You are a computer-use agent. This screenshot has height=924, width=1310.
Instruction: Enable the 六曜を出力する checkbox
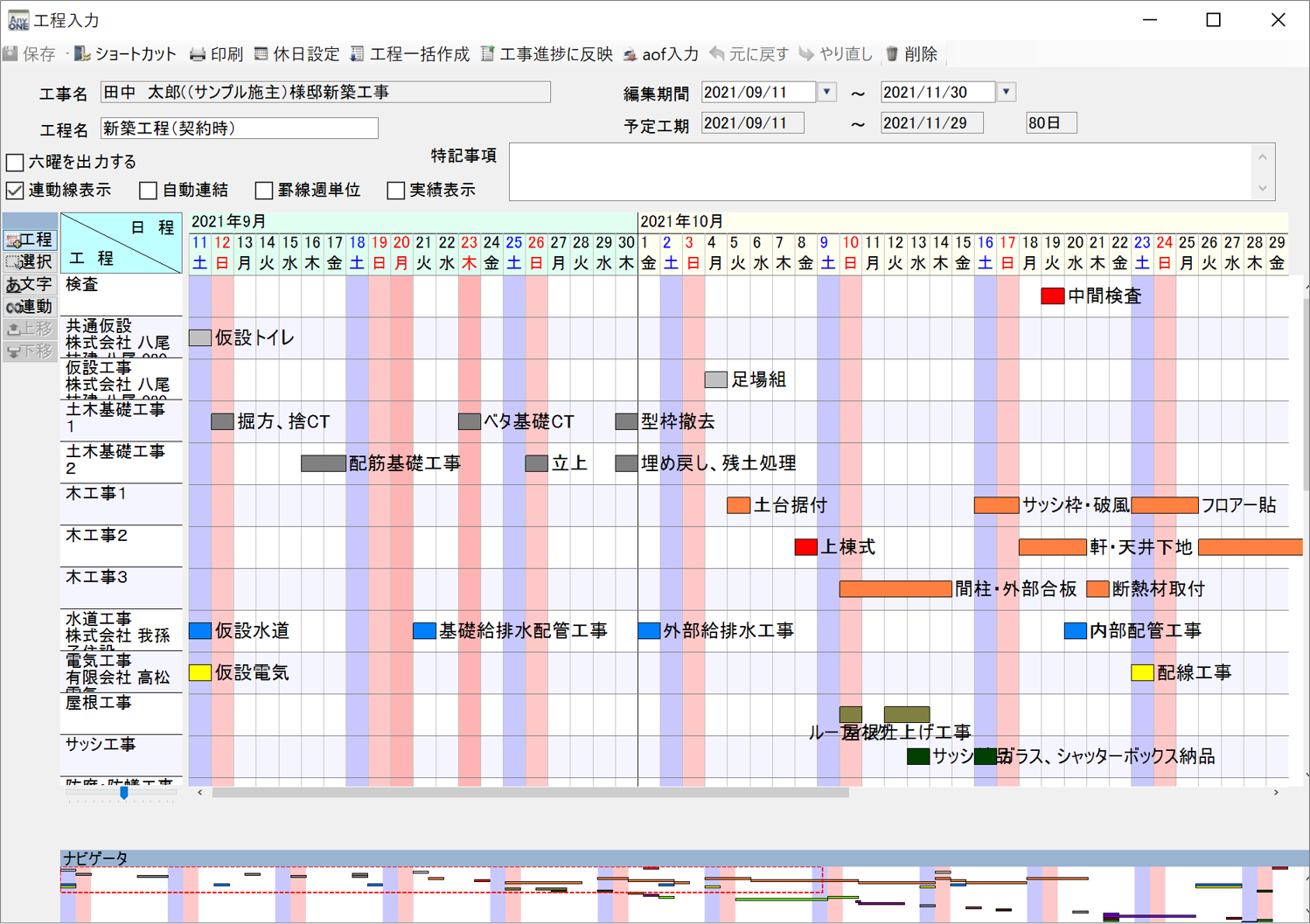14,162
